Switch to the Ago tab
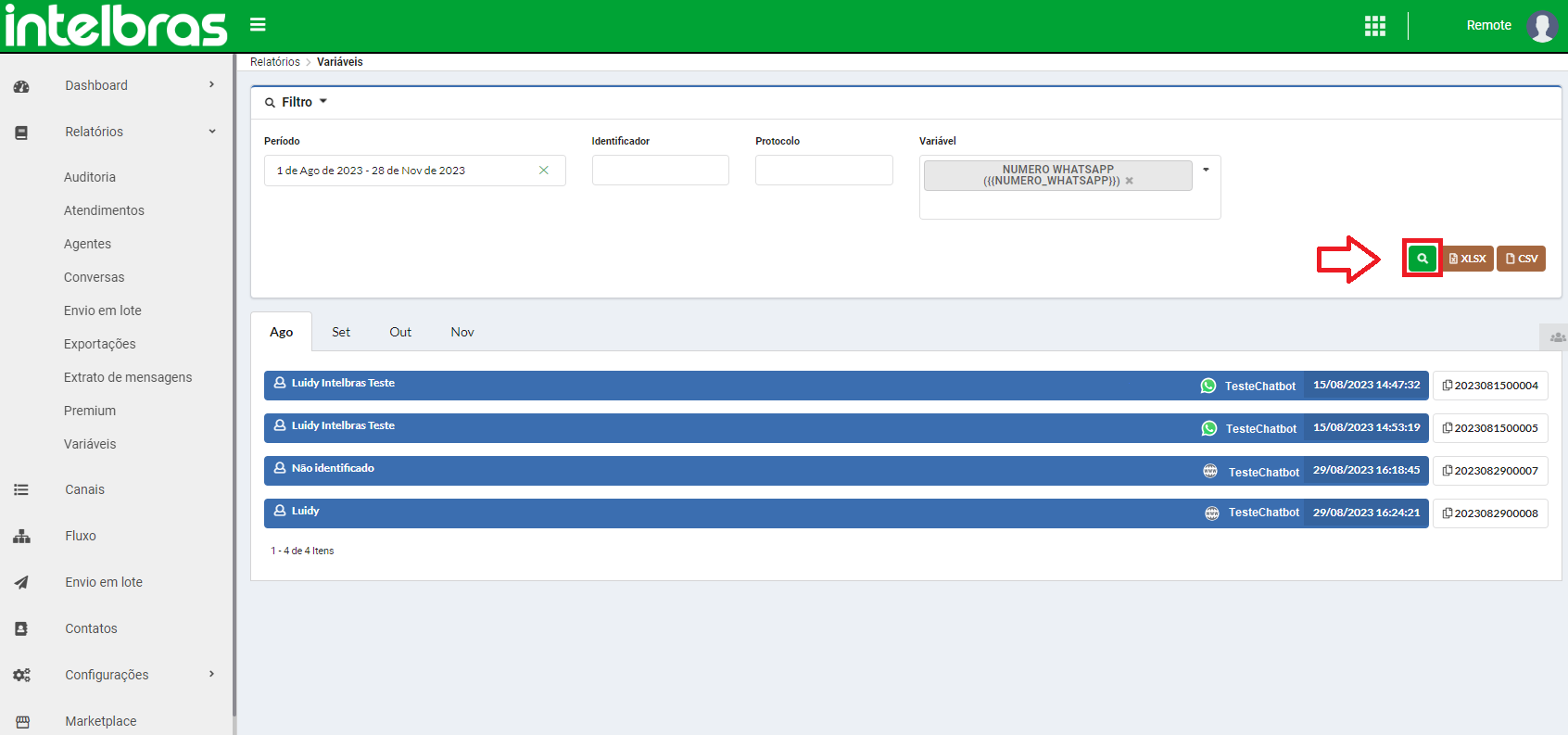 tap(282, 332)
